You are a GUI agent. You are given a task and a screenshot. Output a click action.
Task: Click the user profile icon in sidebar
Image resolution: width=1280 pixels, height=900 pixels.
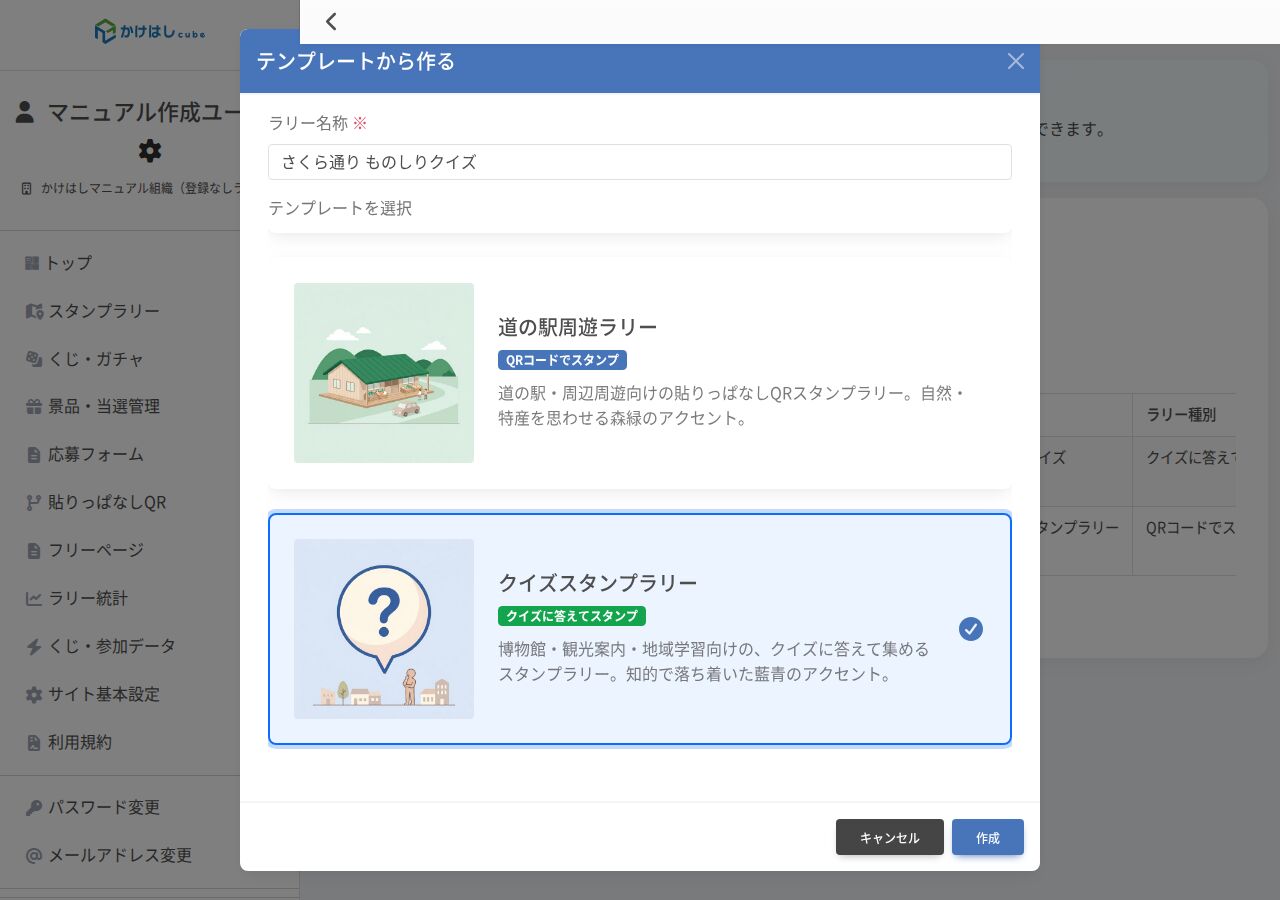25,112
